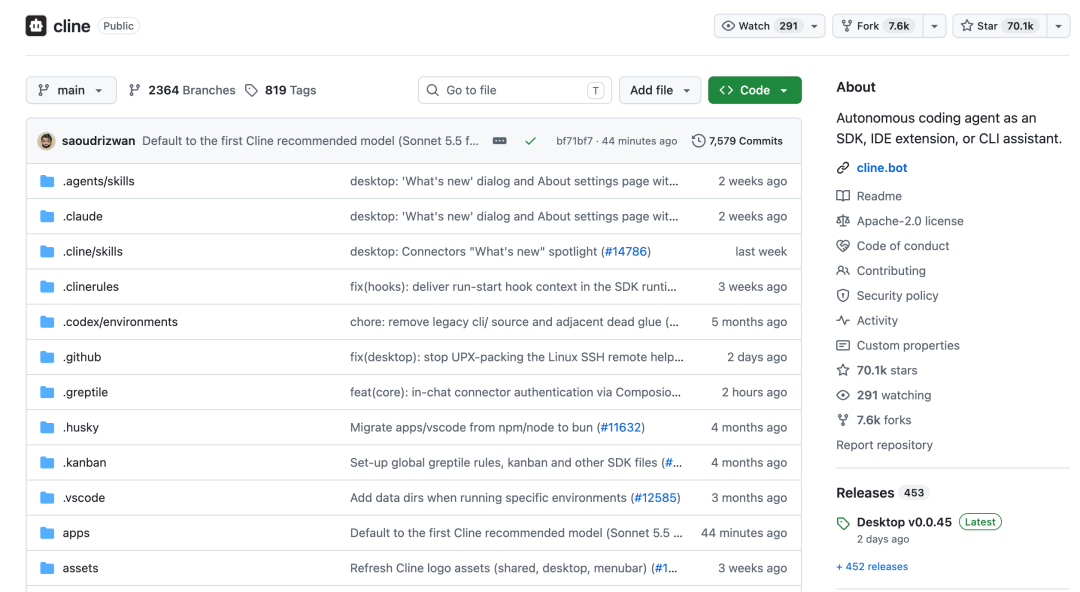Open the + 452 releases link
The image size is (1080, 592).
coord(872,567)
